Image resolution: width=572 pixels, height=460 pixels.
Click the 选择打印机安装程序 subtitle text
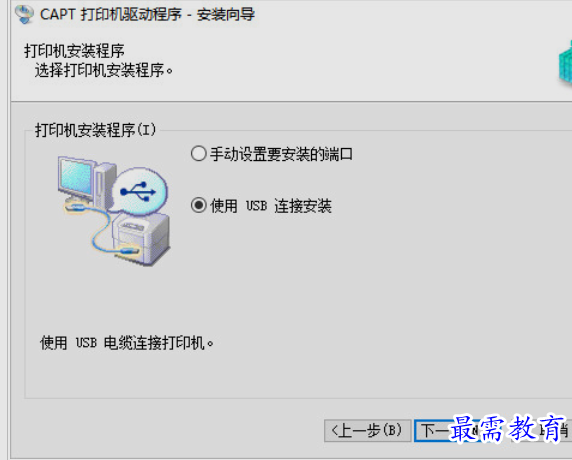pyautogui.click(x=104, y=70)
